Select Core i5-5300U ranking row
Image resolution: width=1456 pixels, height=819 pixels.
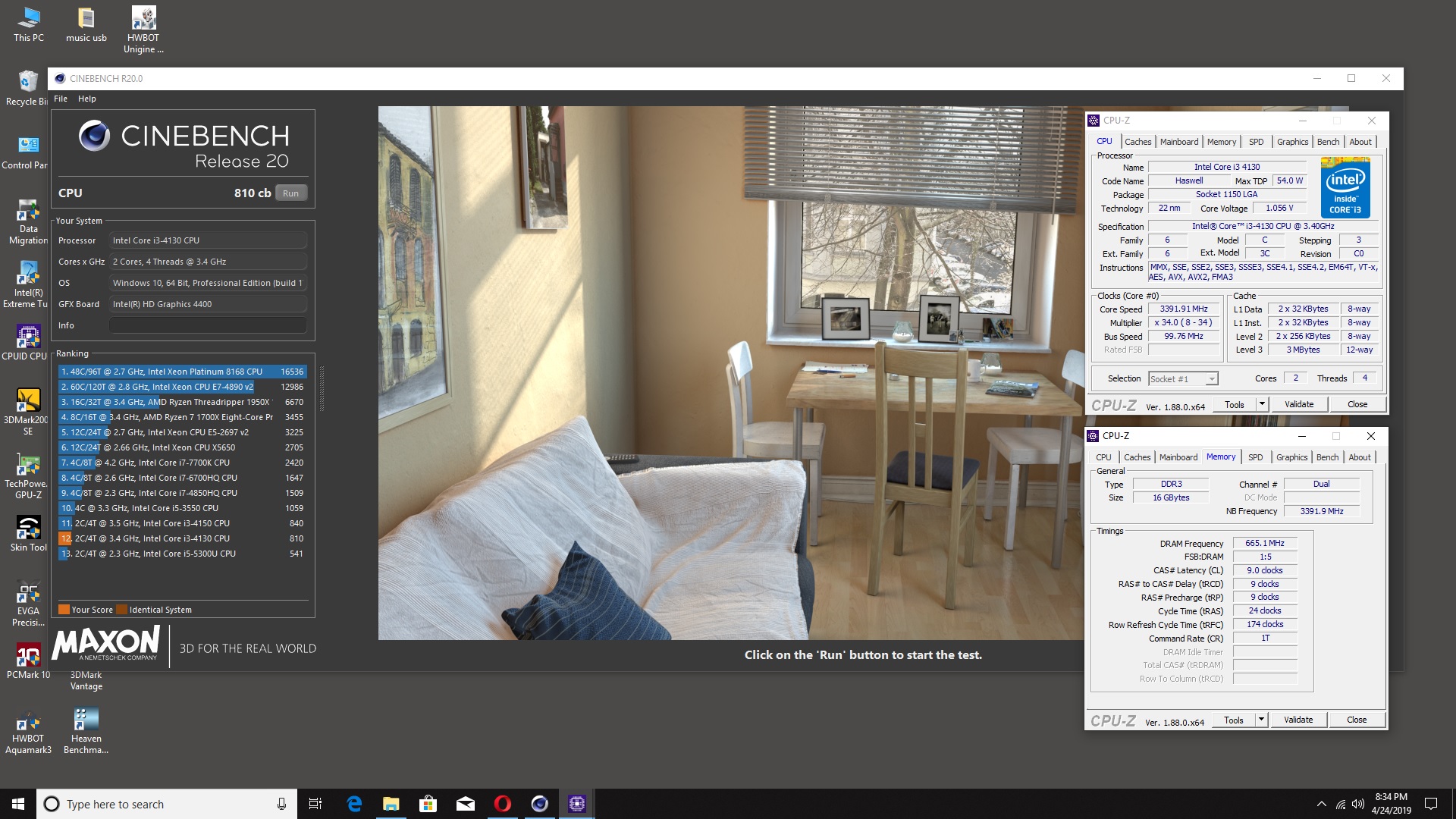(x=183, y=554)
